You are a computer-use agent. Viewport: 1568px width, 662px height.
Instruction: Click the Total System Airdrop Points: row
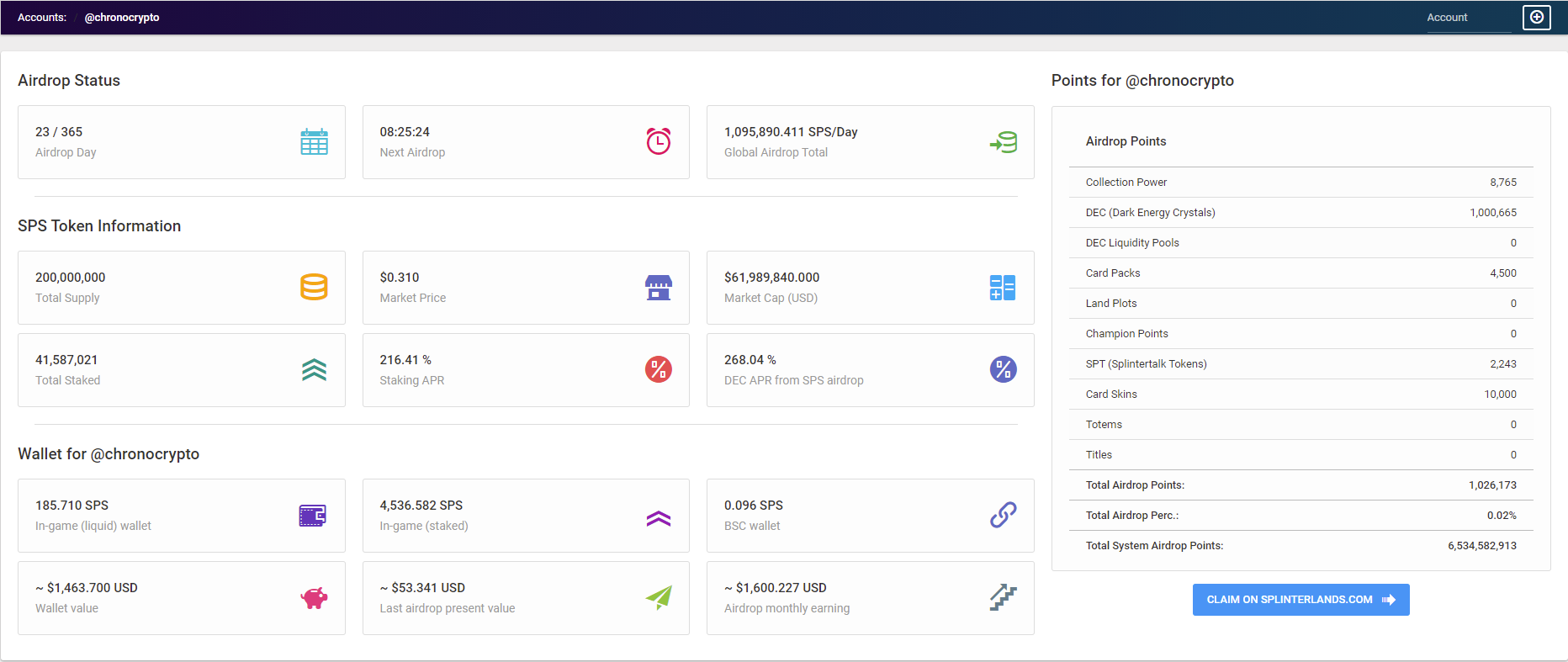[x=1300, y=546]
